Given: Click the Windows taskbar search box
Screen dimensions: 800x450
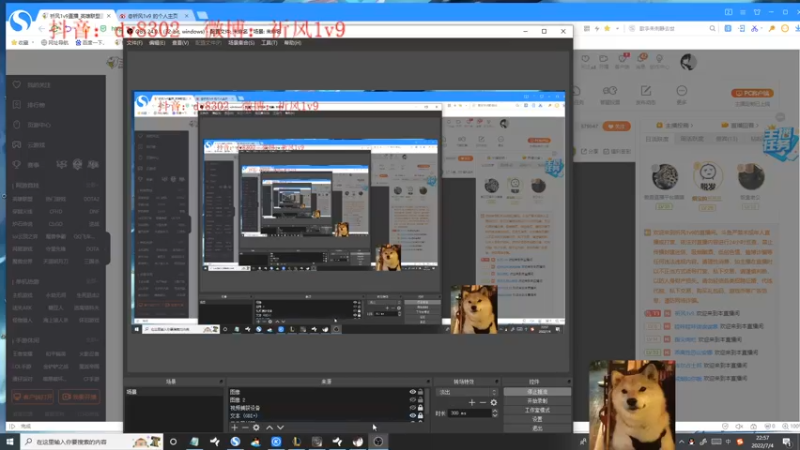Looking at the screenshot, I should tap(92, 442).
